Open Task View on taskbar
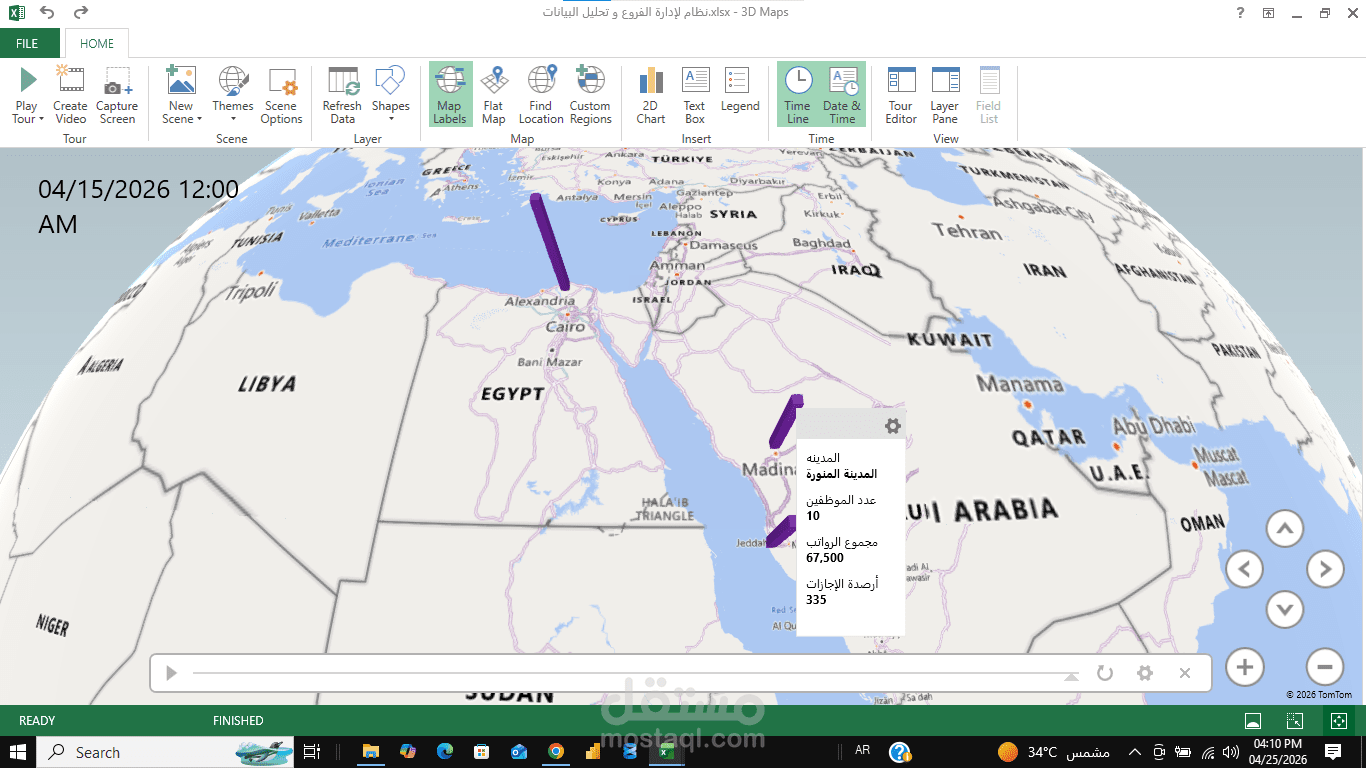1366x768 pixels. click(x=312, y=752)
